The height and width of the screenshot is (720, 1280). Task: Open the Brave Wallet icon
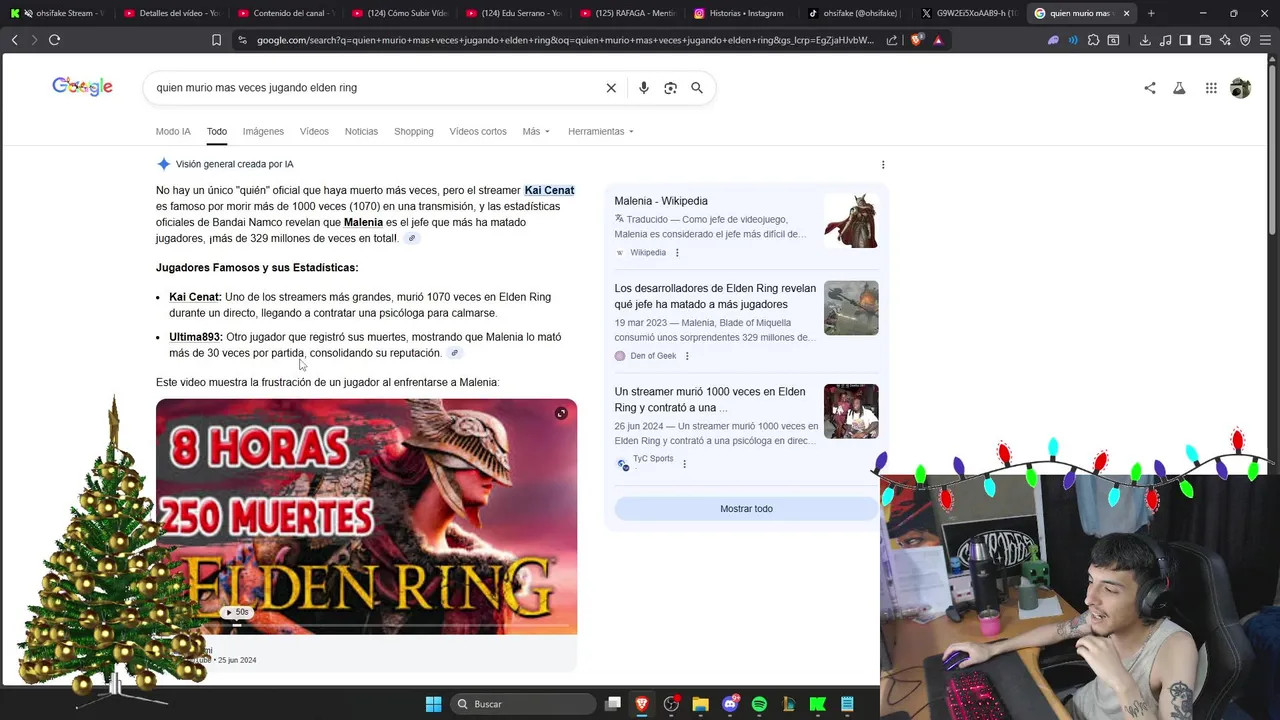click(x=1205, y=40)
